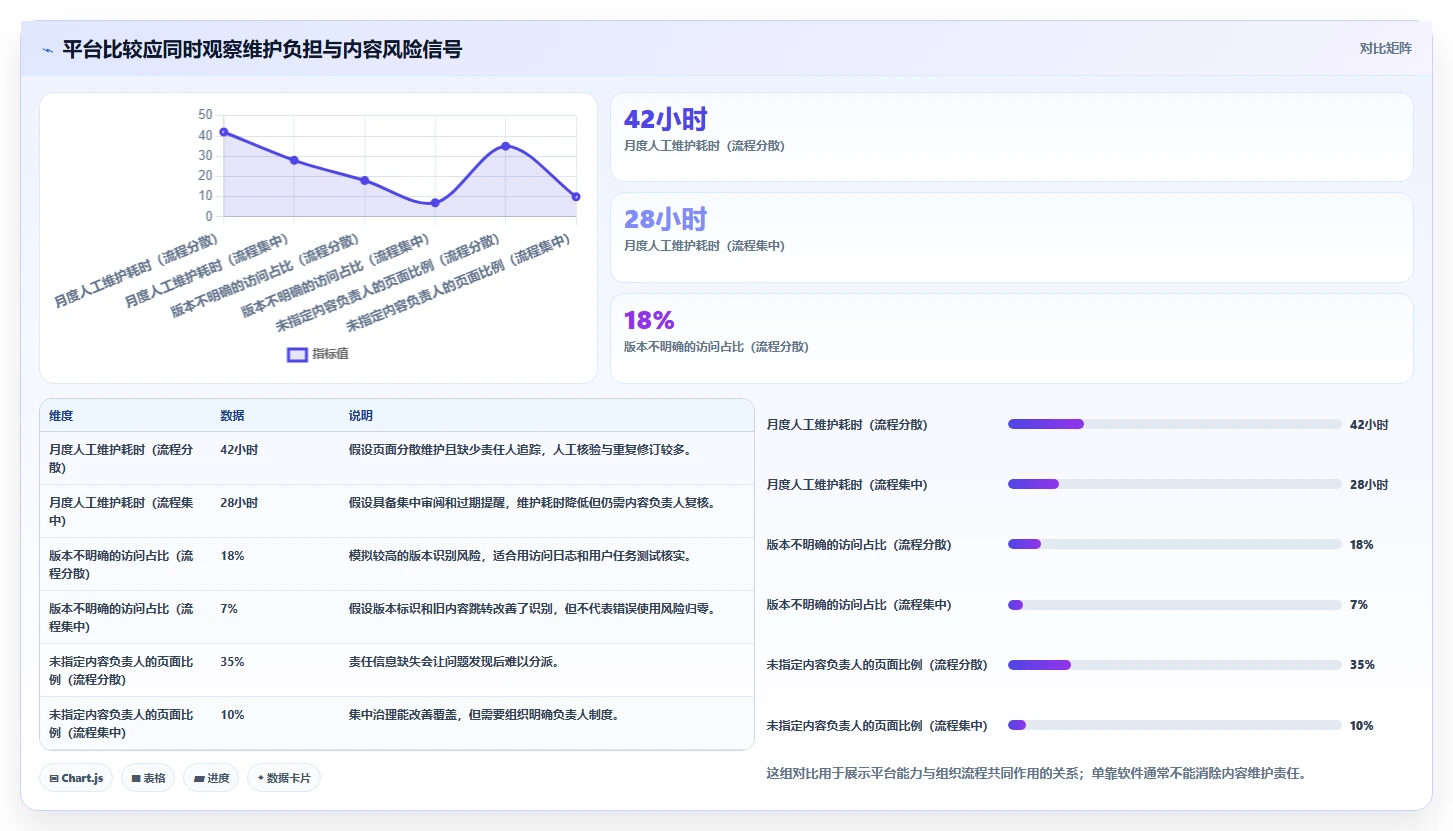
Task: Open the 28小时 data card
Action: tap(1011, 237)
